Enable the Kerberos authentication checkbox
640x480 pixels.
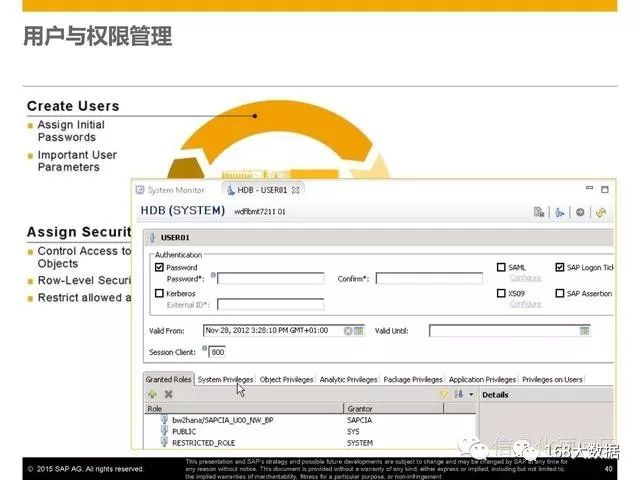point(159,293)
